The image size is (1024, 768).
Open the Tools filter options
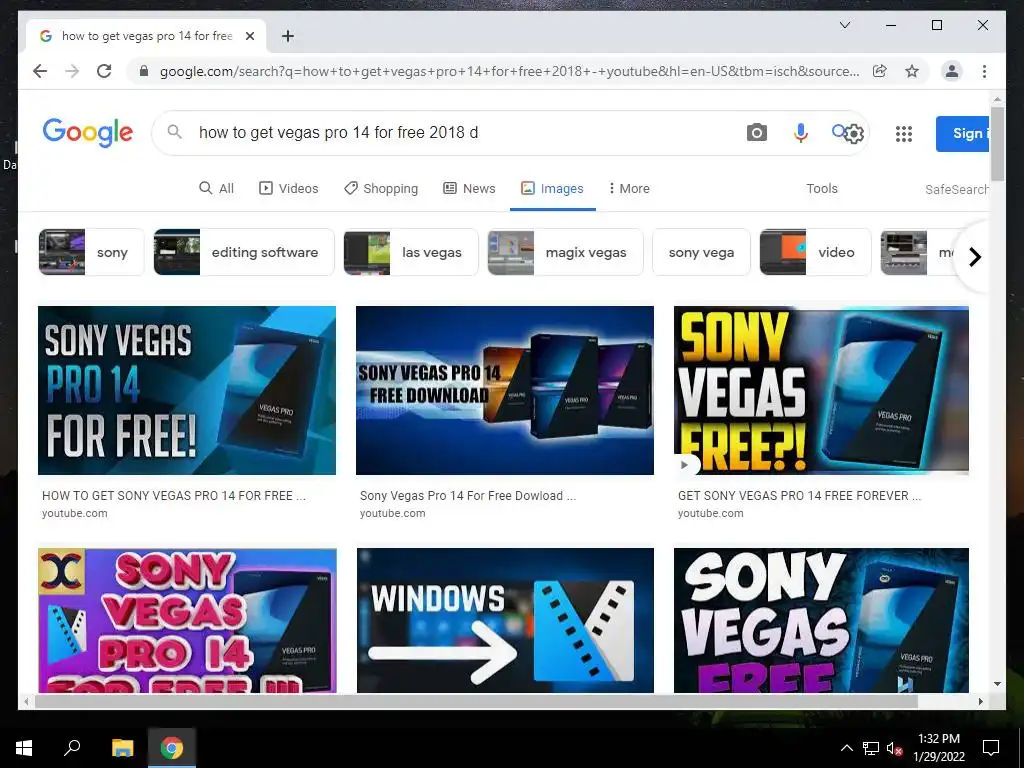coord(822,188)
